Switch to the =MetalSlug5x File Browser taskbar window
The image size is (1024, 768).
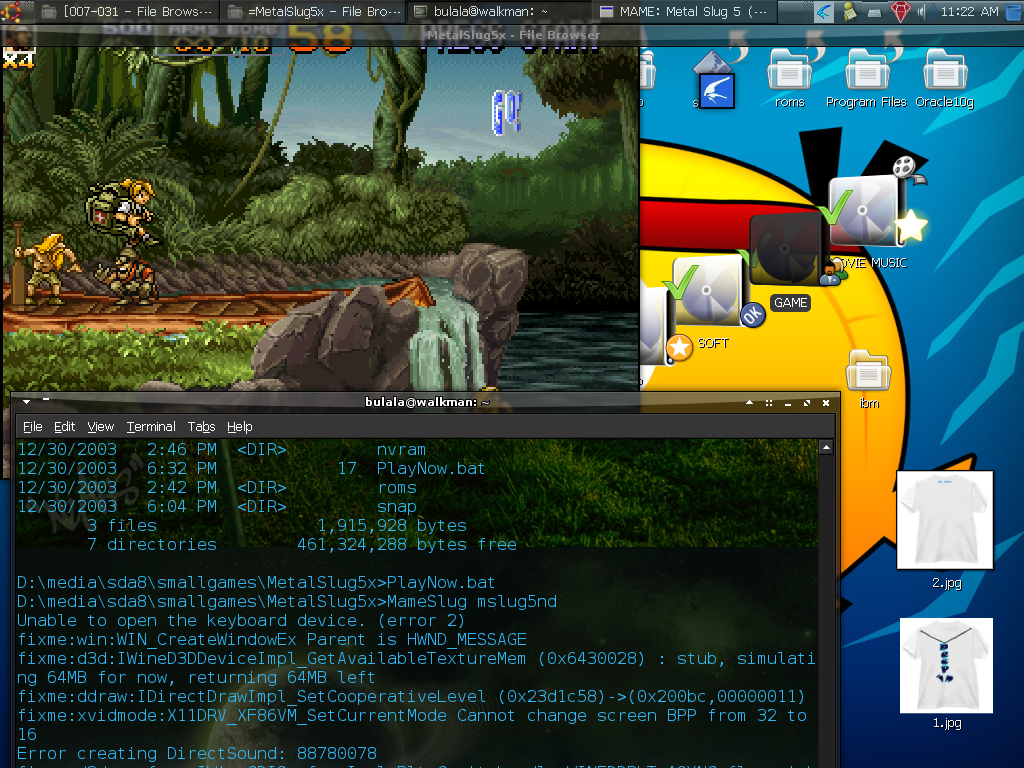point(314,11)
